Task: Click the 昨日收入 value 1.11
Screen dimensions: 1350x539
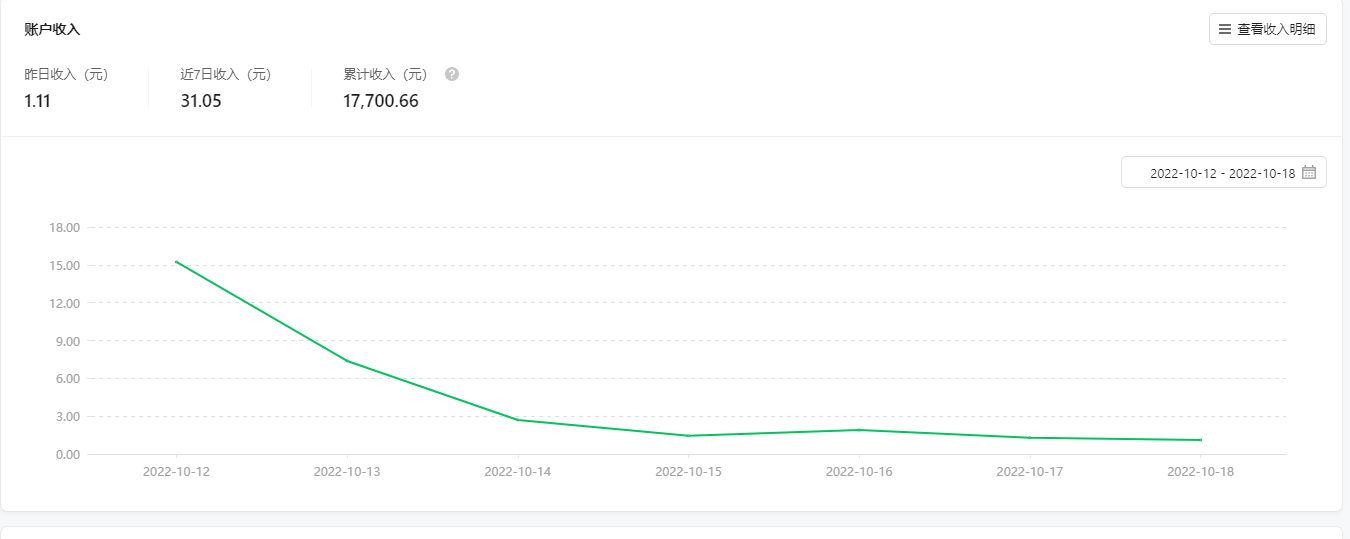Action: pos(37,101)
